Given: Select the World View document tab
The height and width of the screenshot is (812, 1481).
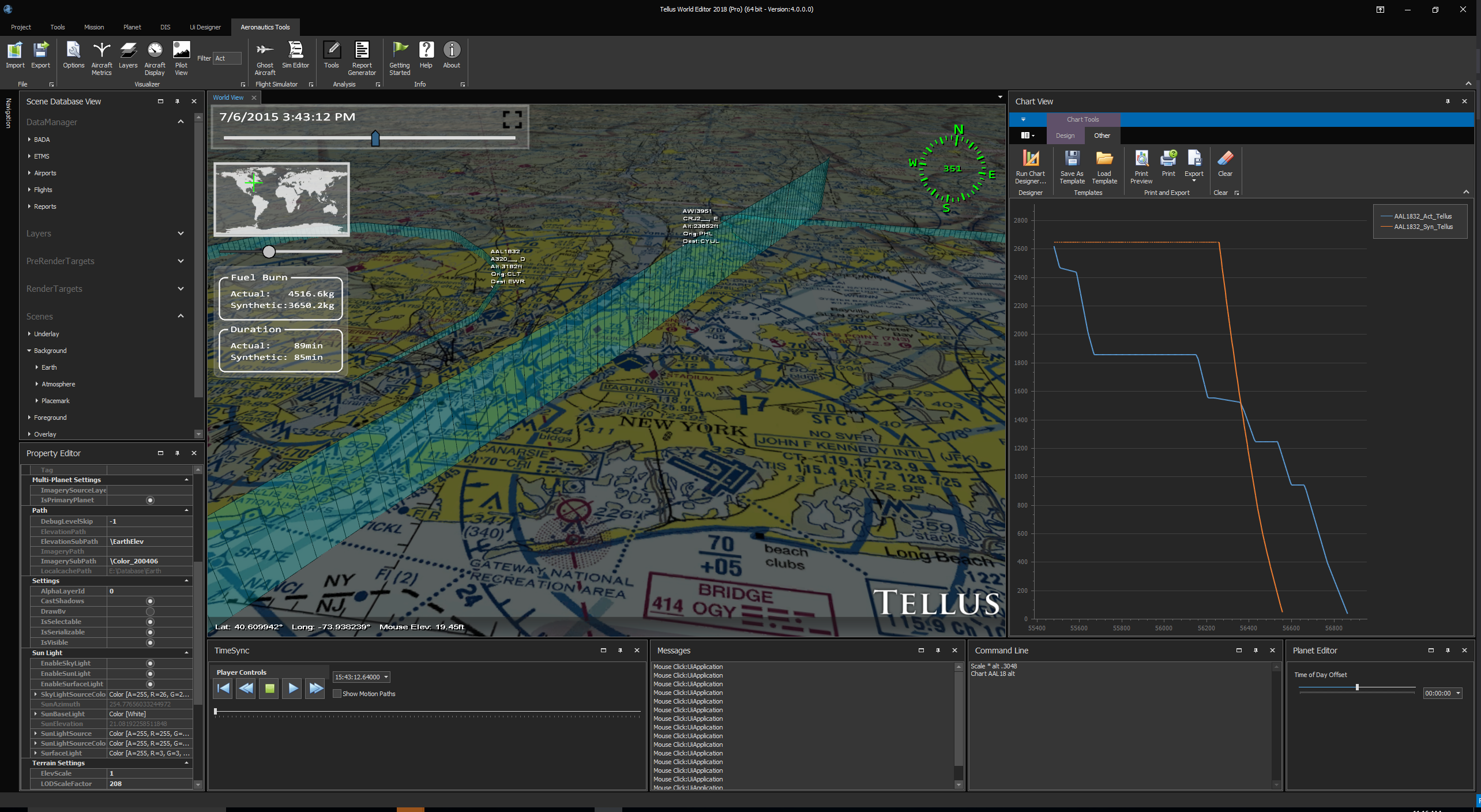Looking at the screenshot, I should point(228,97).
